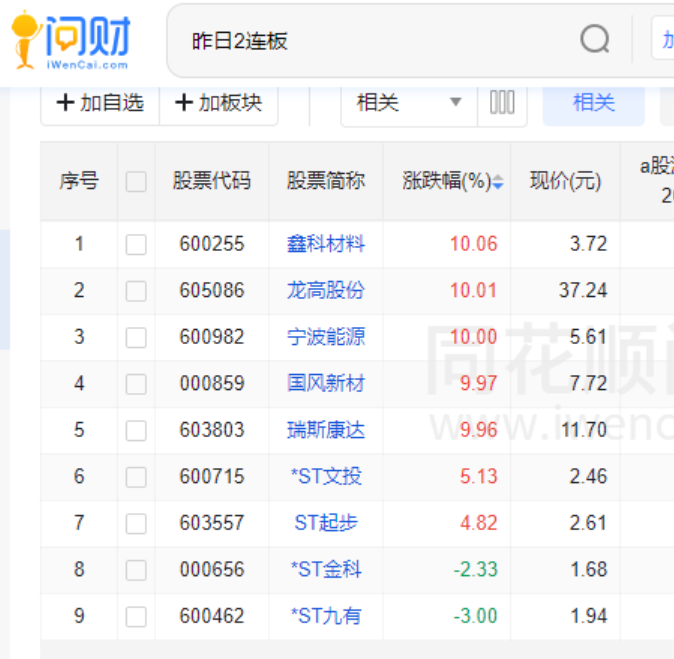Click the 加自选 button
The height and width of the screenshot is (659, 674).
(x=100, y=103)
